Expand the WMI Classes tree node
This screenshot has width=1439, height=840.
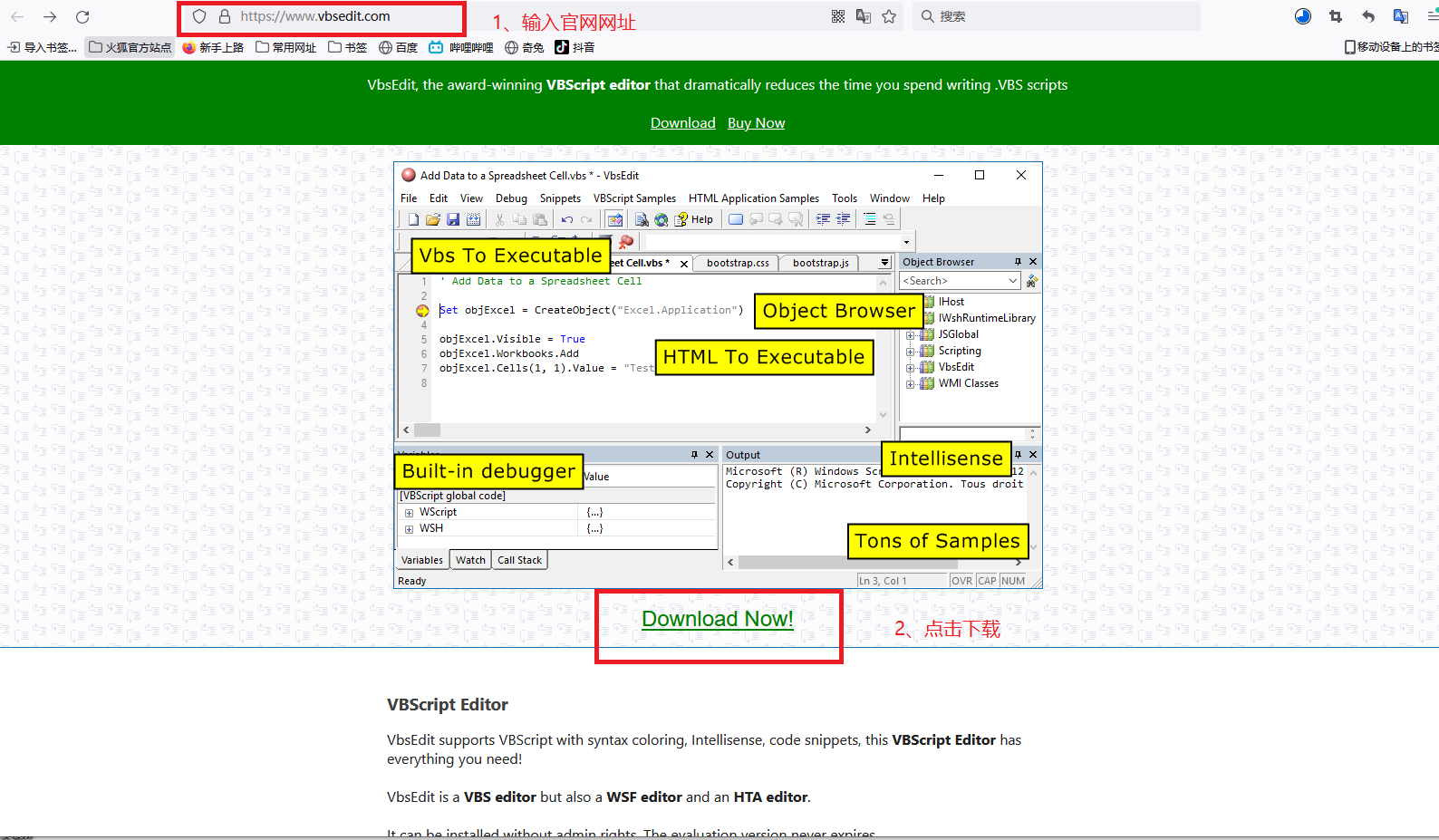pyautogui.click(x=911, y=384)
